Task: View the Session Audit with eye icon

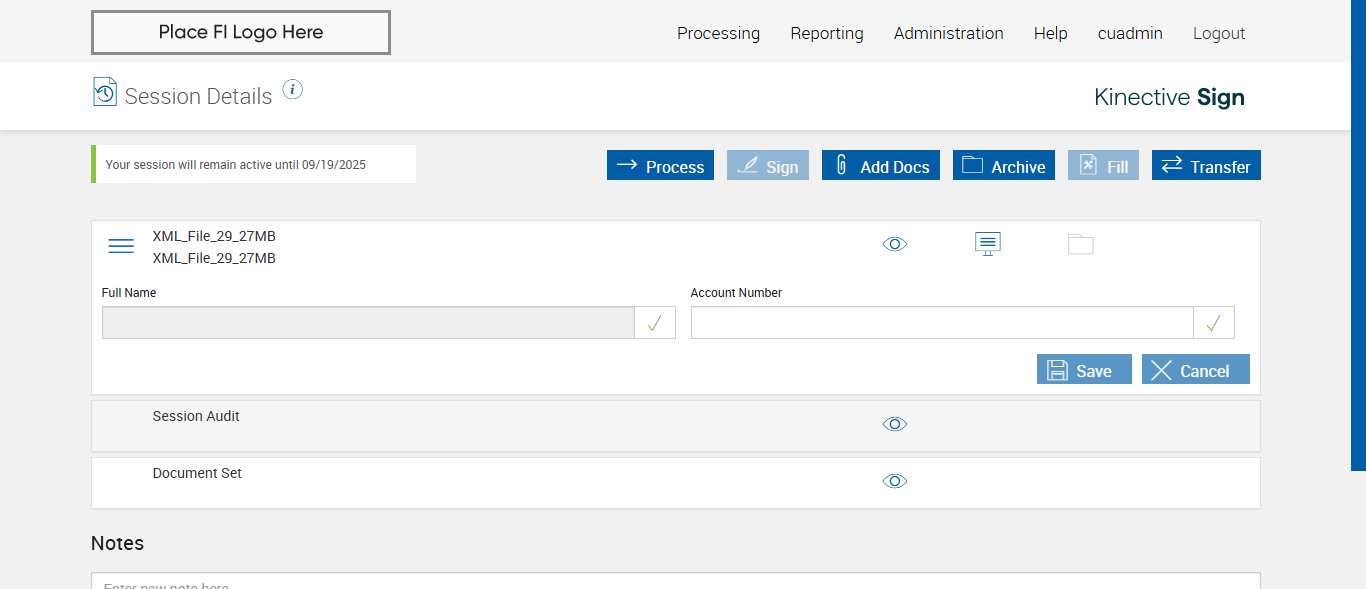Action: (x=895, y=424)
